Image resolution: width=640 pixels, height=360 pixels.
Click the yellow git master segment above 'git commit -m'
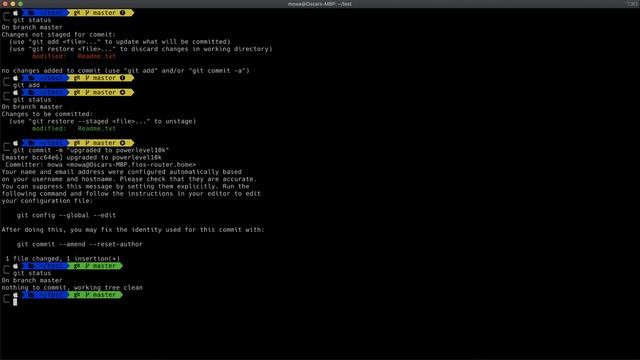(x=100, y=143)
